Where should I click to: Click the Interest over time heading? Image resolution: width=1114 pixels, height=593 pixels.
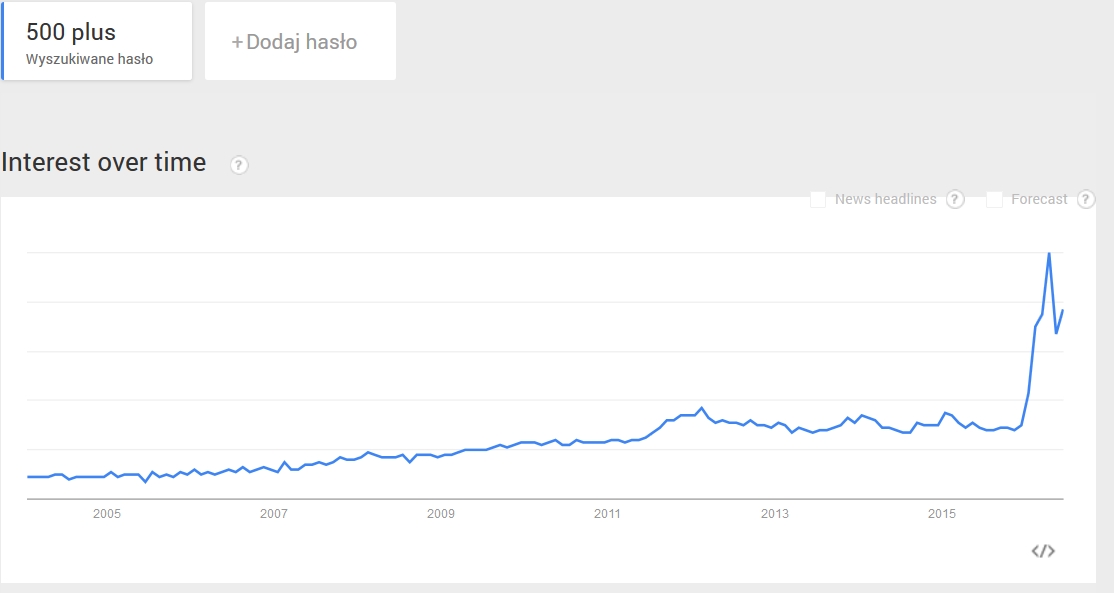[x=104, y=163]
